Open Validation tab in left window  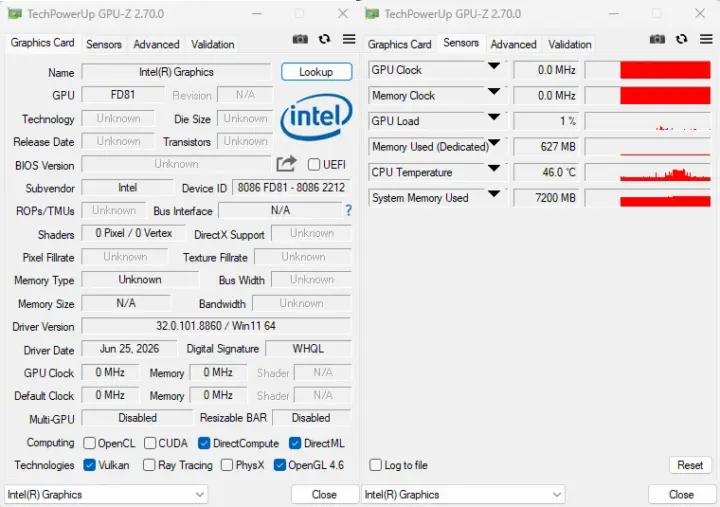[x=213, y=45]
